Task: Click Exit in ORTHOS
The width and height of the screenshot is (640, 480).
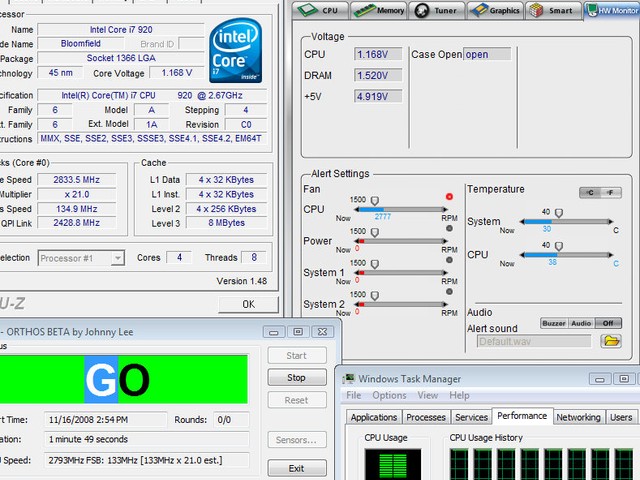Action: tap(297, 468)
